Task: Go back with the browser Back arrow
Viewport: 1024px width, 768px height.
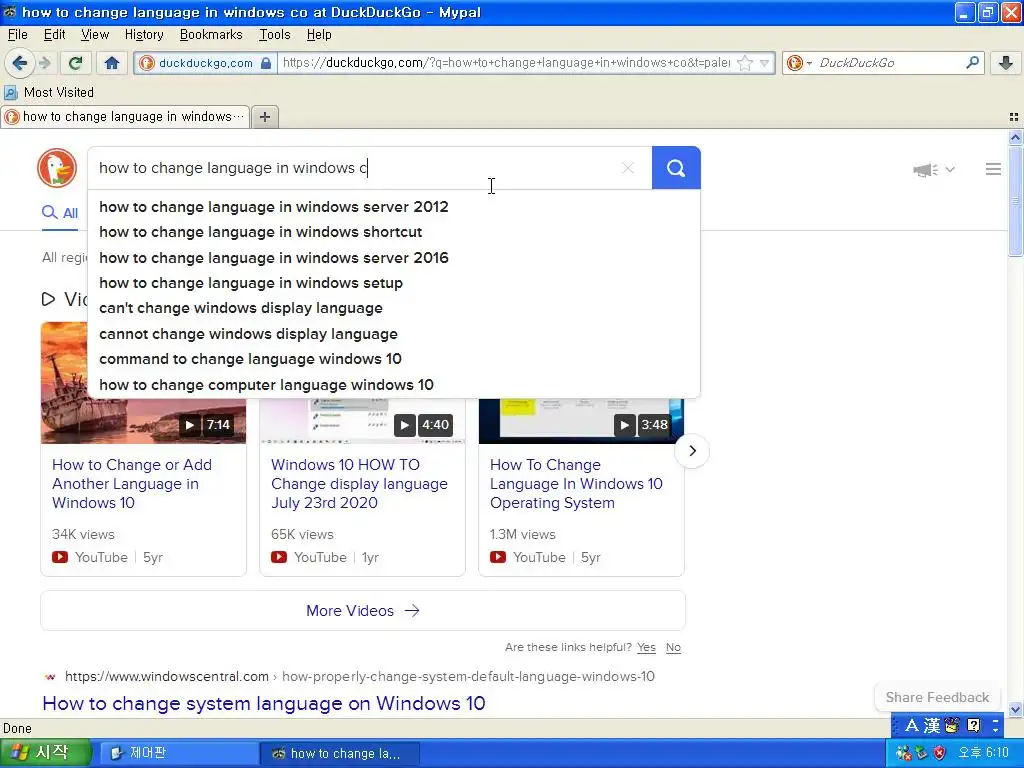Action: [19, 63]
